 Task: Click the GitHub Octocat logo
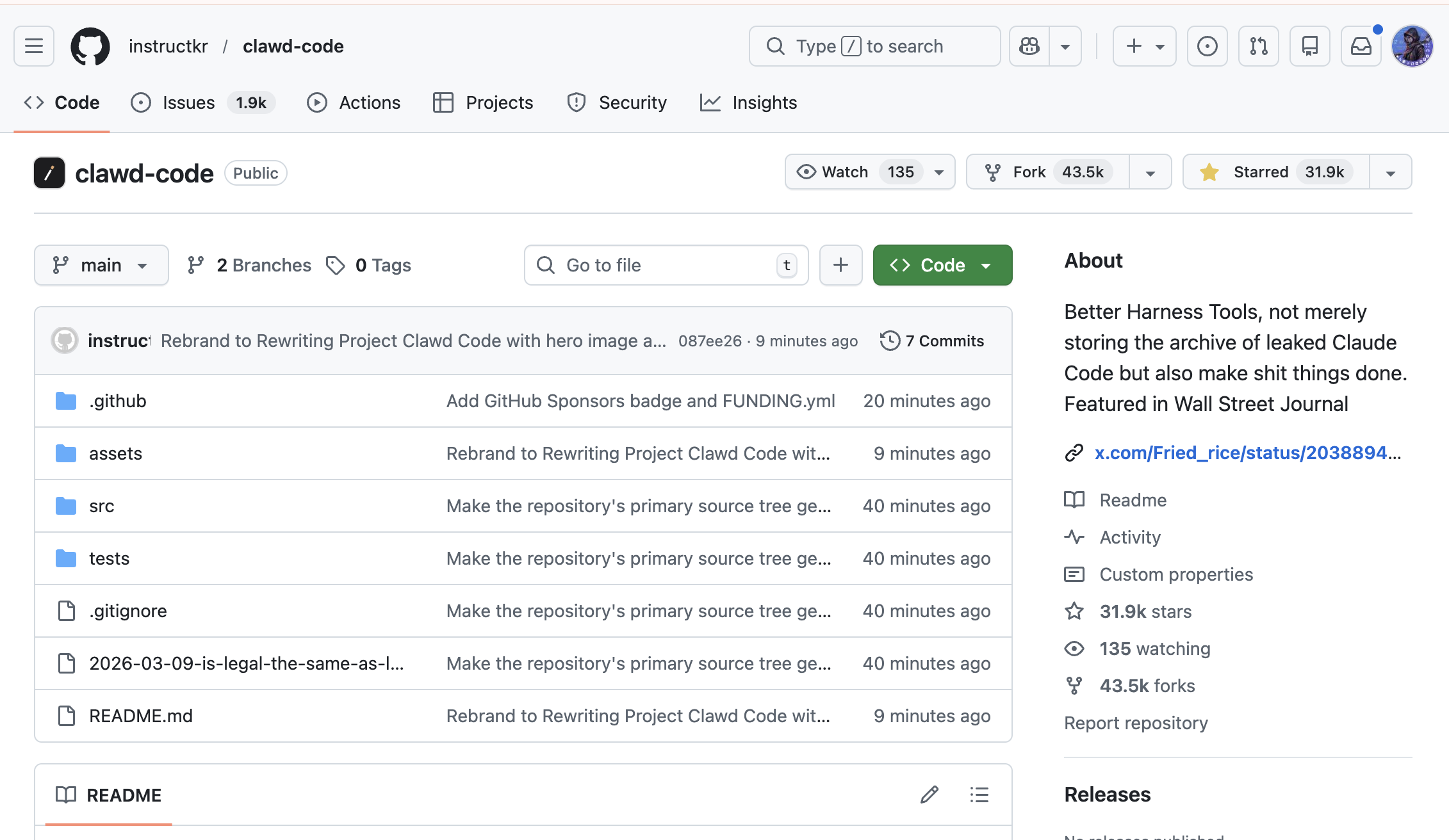pyautogui.click(x=90, y=46)
